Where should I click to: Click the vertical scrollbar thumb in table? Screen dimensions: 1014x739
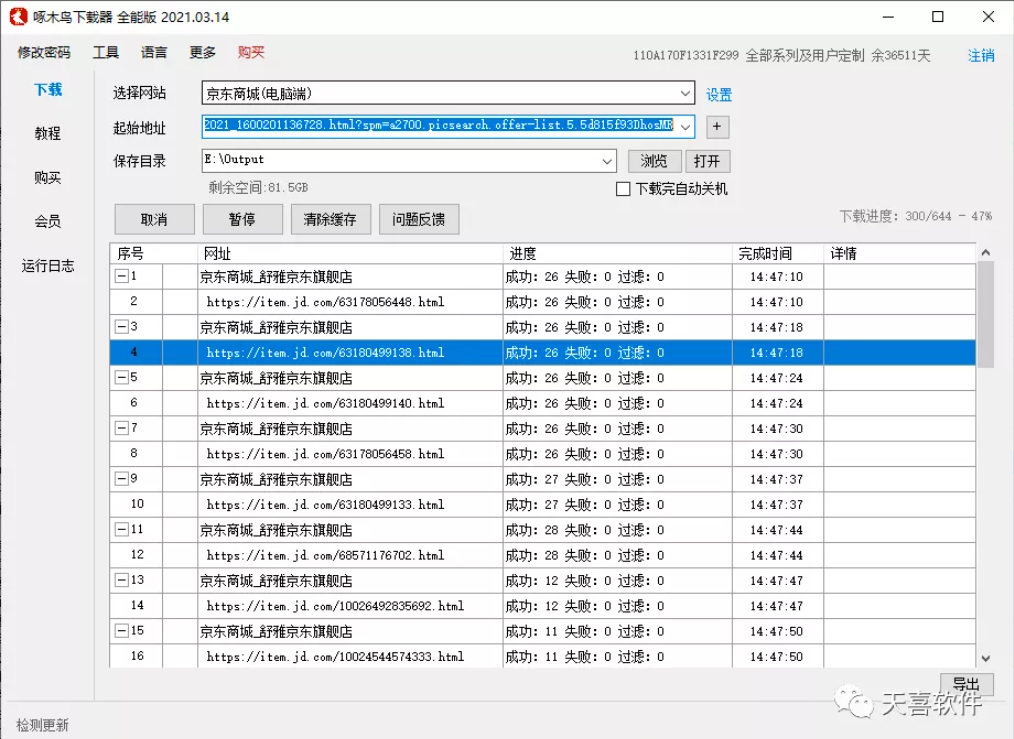pyautogui.click(x=986, y=315)
